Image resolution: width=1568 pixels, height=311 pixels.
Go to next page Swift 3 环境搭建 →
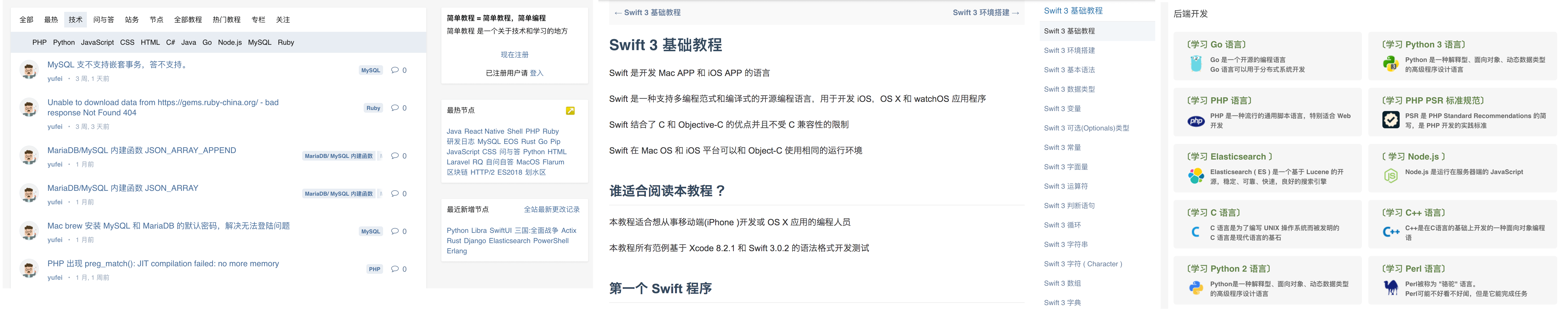986,12
